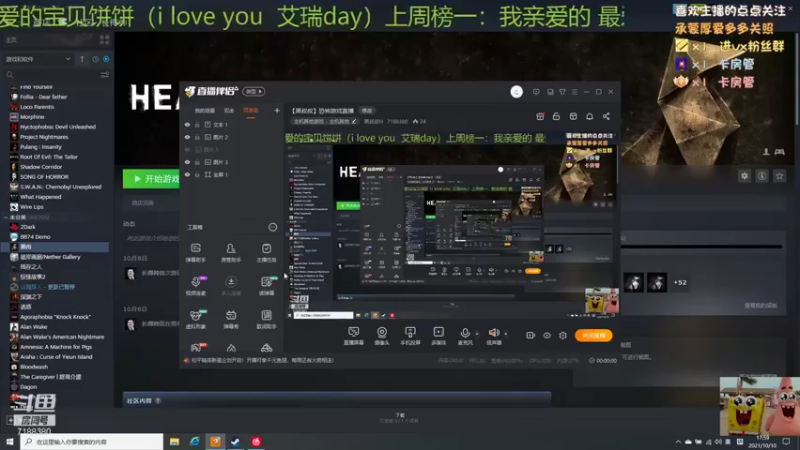
Task: Click the user avatar in streaming app title bar
Action: 516,92
